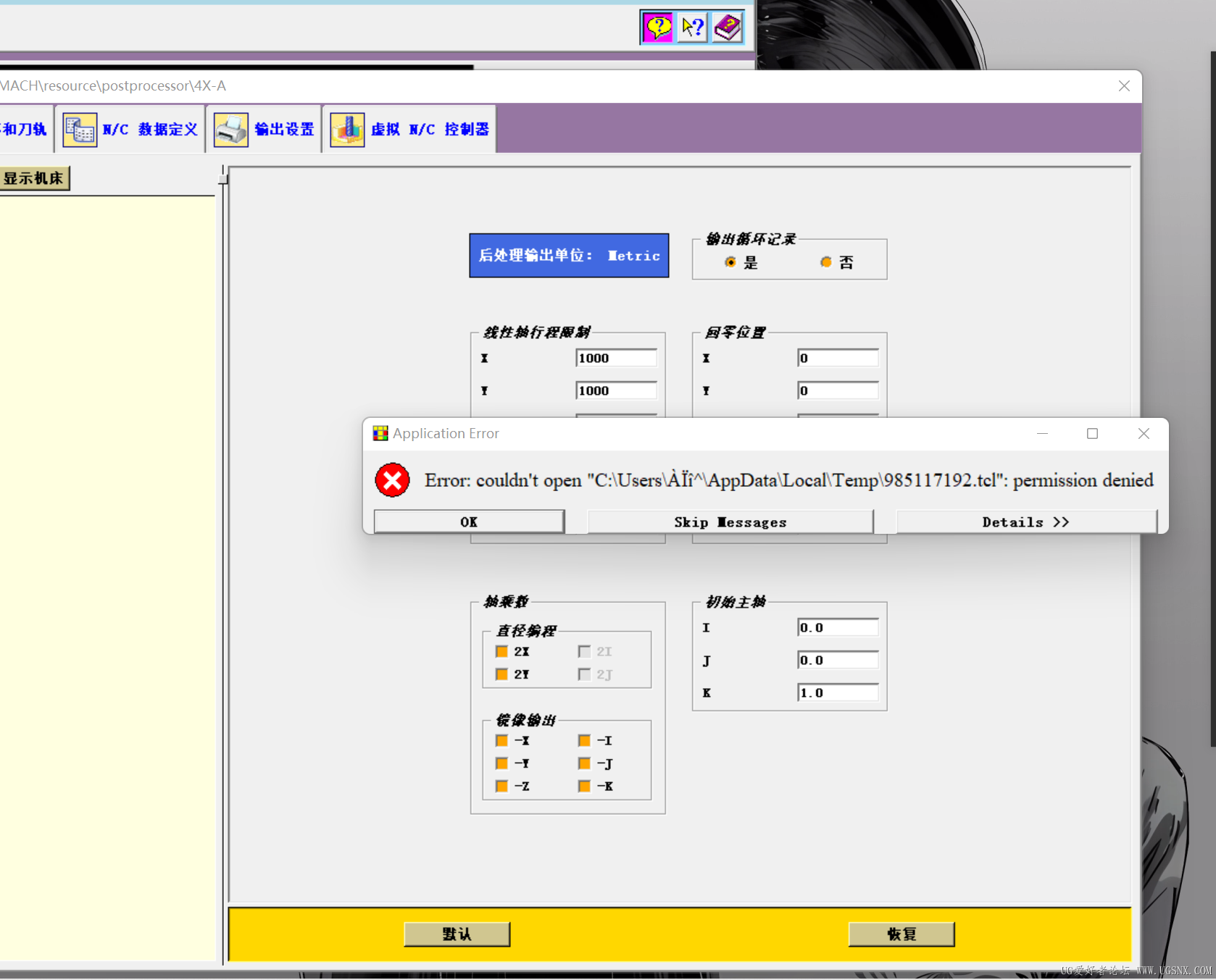This screenshot has width=1216, height=980.
Task: Click the Application Error title bar icon
Action: (x=380, y=433)
